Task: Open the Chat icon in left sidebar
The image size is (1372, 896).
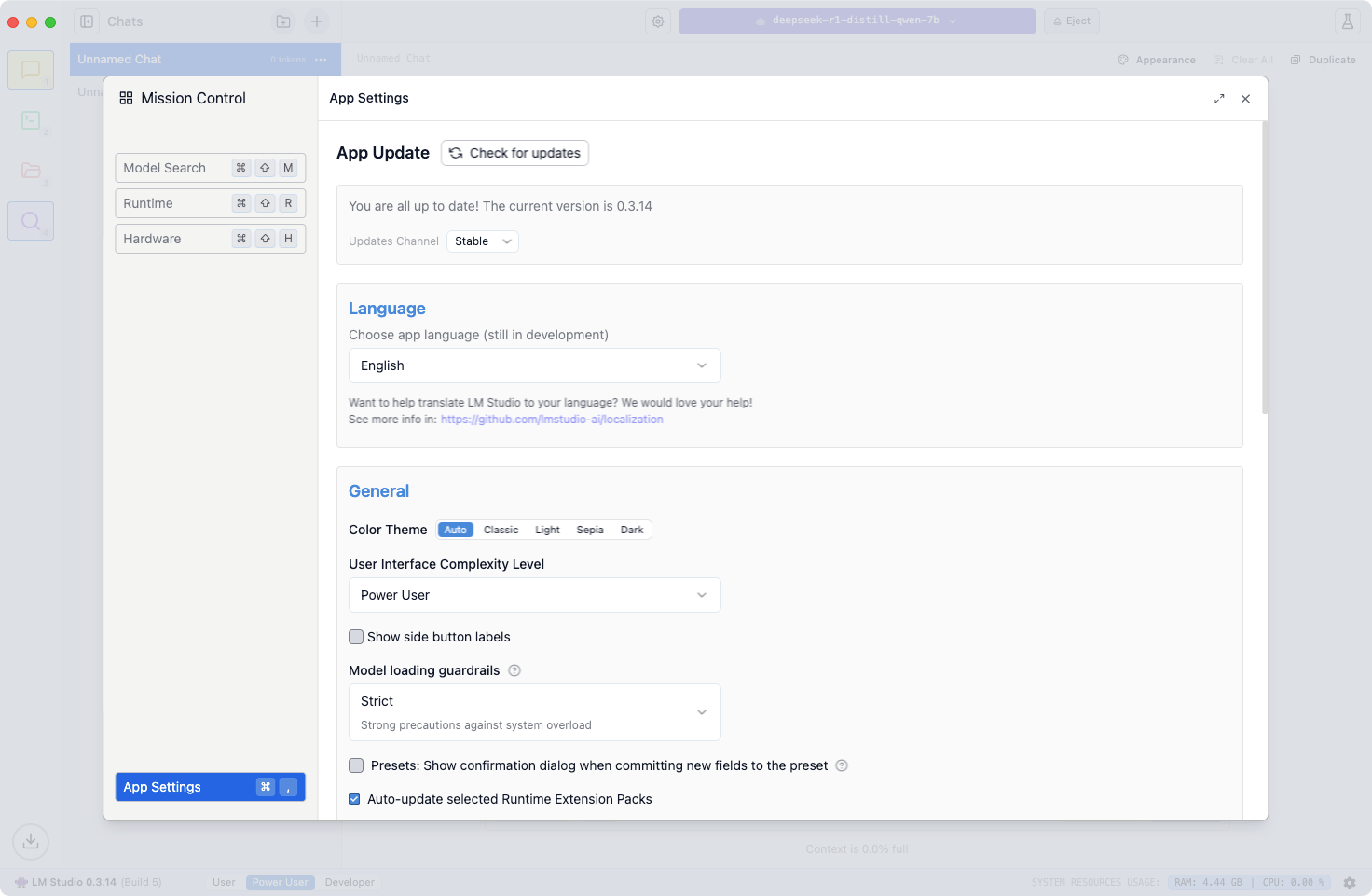Action: pyautogui.click(x=31, y=70)
